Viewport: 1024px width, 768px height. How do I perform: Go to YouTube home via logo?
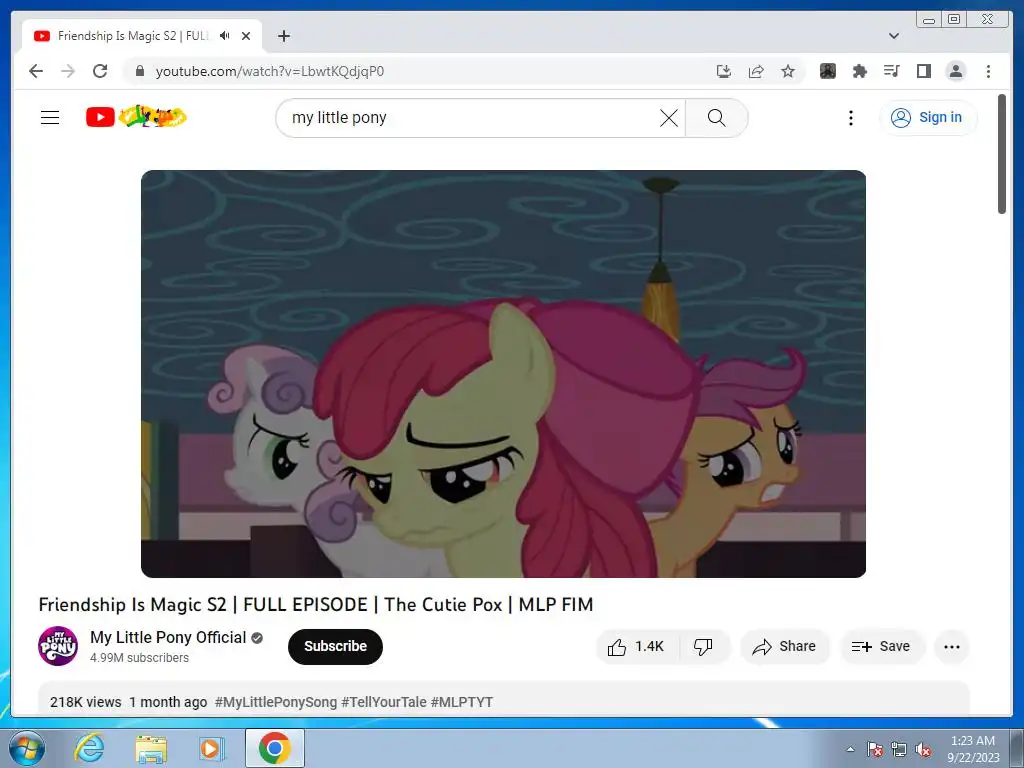136,117
